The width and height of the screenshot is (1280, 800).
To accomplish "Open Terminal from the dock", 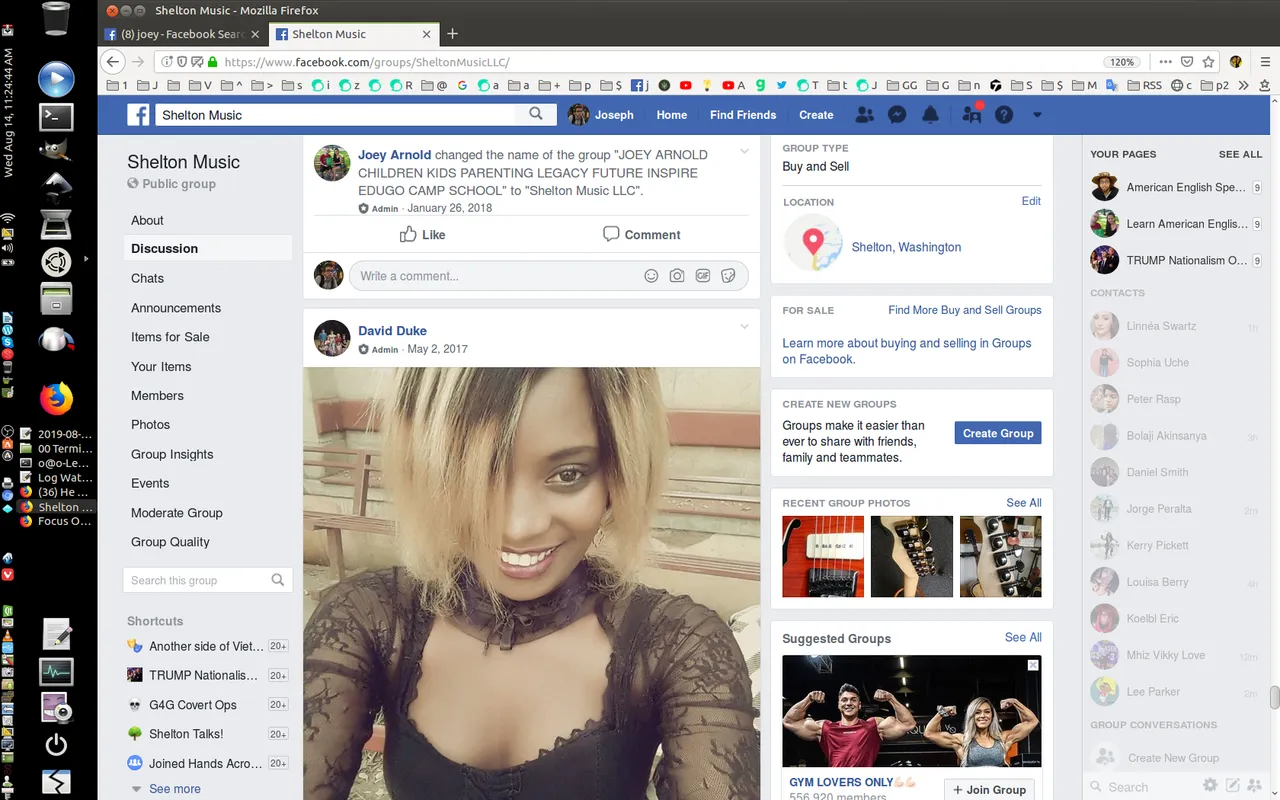I will point(56,116).
